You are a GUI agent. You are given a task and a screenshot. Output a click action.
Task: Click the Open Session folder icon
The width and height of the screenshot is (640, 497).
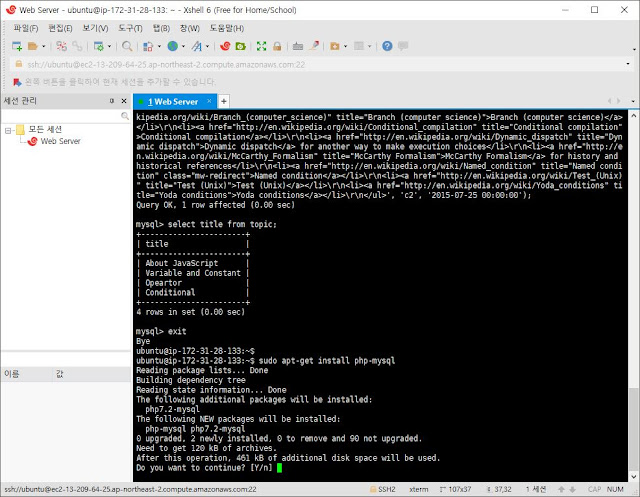(x=33, y=46)
